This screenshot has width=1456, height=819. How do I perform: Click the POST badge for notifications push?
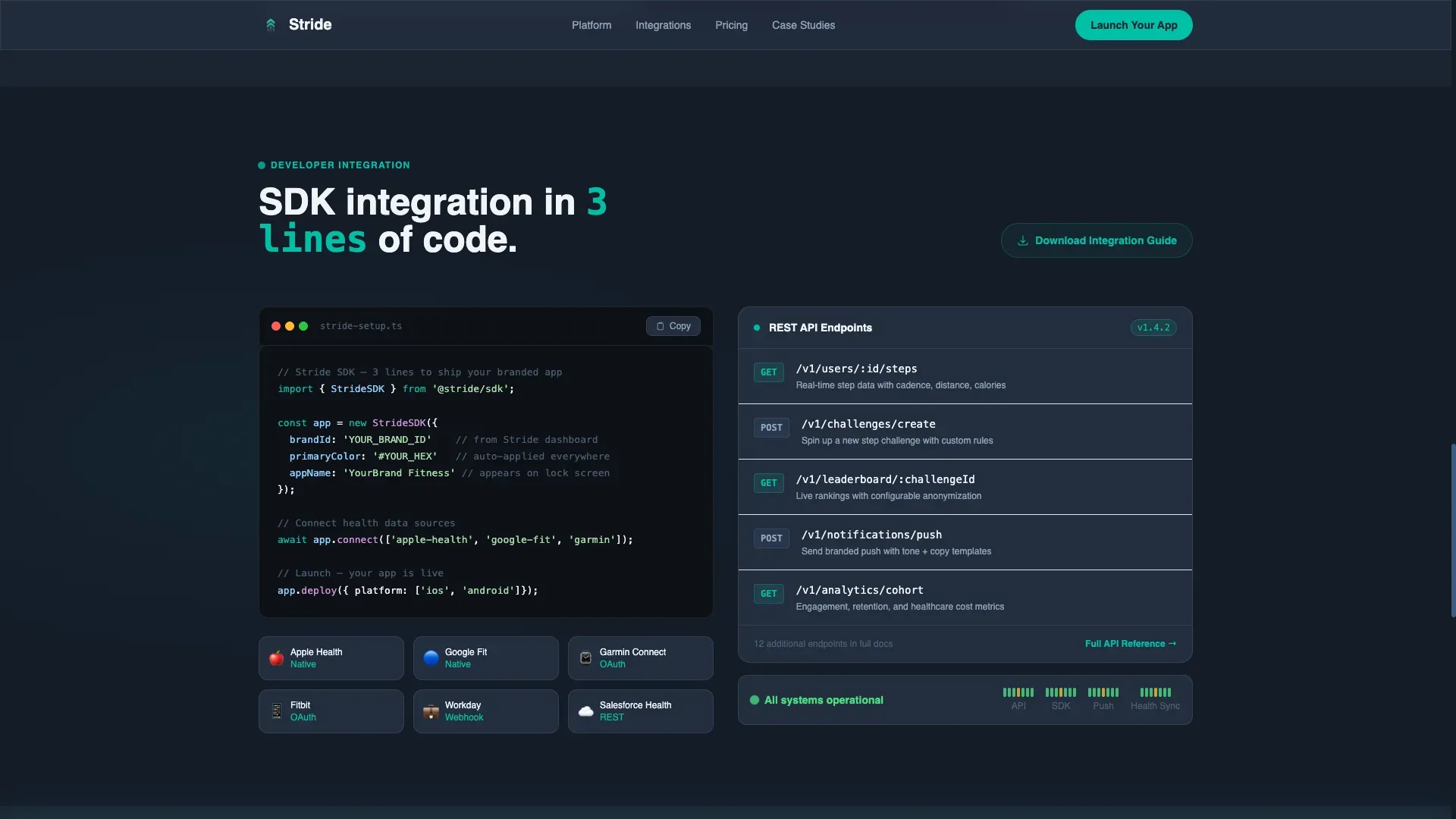pyautogui.click(x=771, y=538)
